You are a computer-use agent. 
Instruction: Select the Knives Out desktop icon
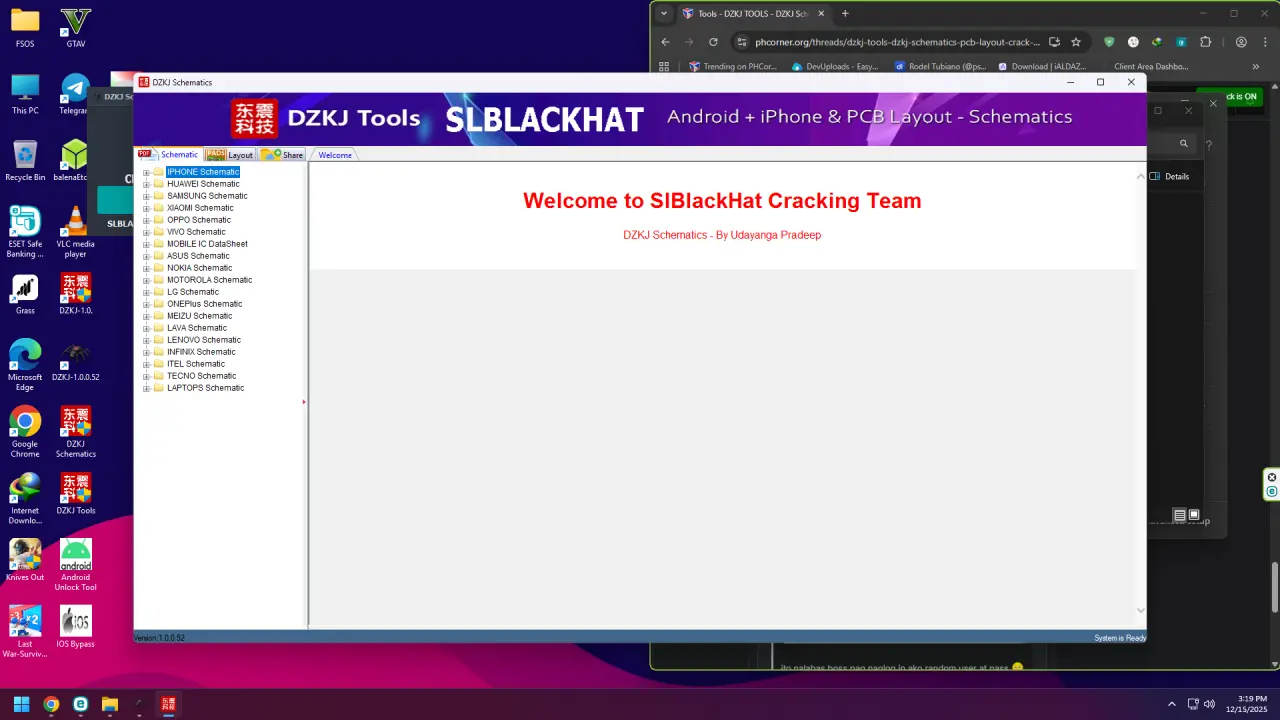click(25, 560)
